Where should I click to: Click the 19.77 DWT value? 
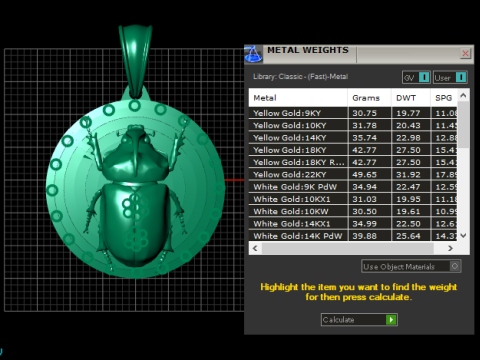tap(408, 113)
